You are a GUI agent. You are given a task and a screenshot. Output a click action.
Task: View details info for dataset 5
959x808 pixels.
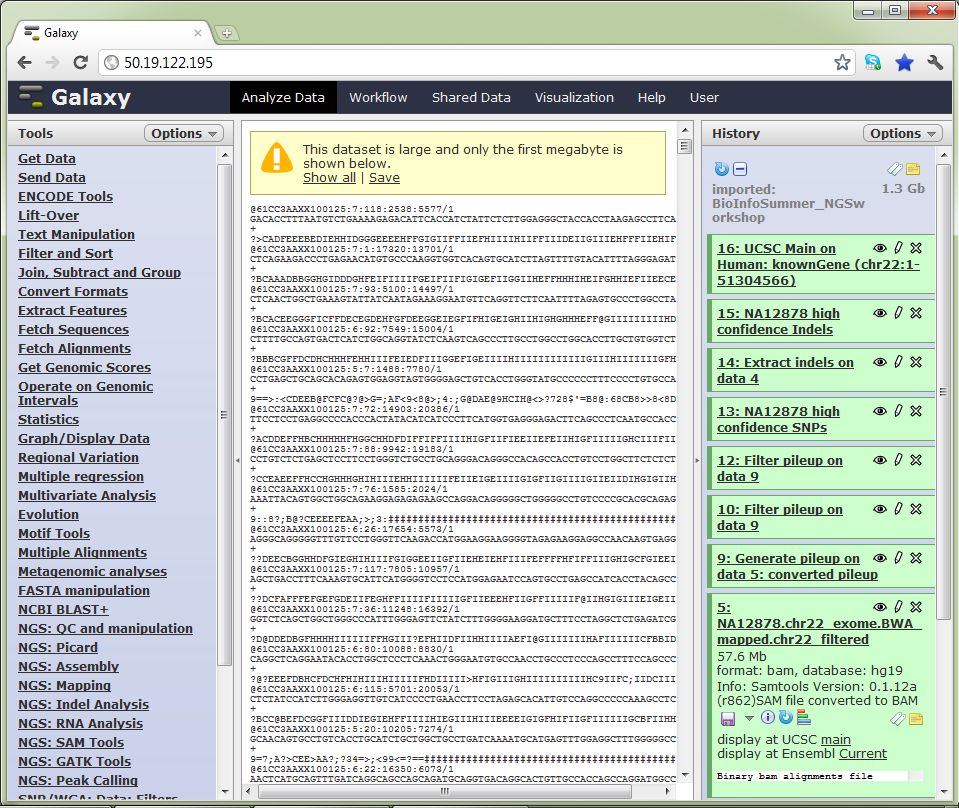click(768, 717)
